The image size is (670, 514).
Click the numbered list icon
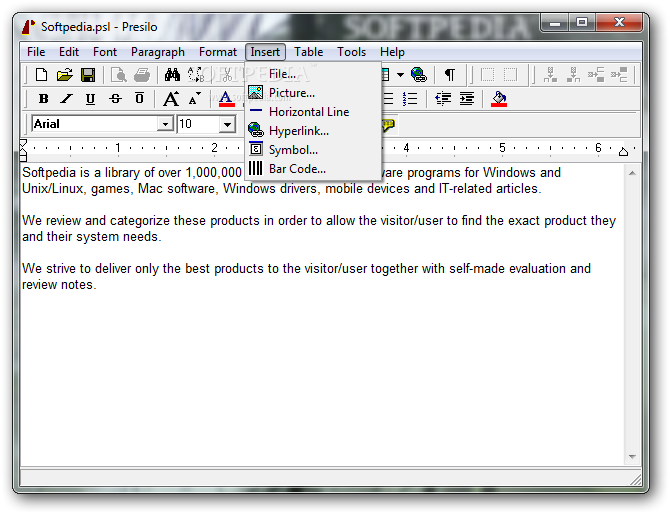pyautogui.click(x=410, y=99)
